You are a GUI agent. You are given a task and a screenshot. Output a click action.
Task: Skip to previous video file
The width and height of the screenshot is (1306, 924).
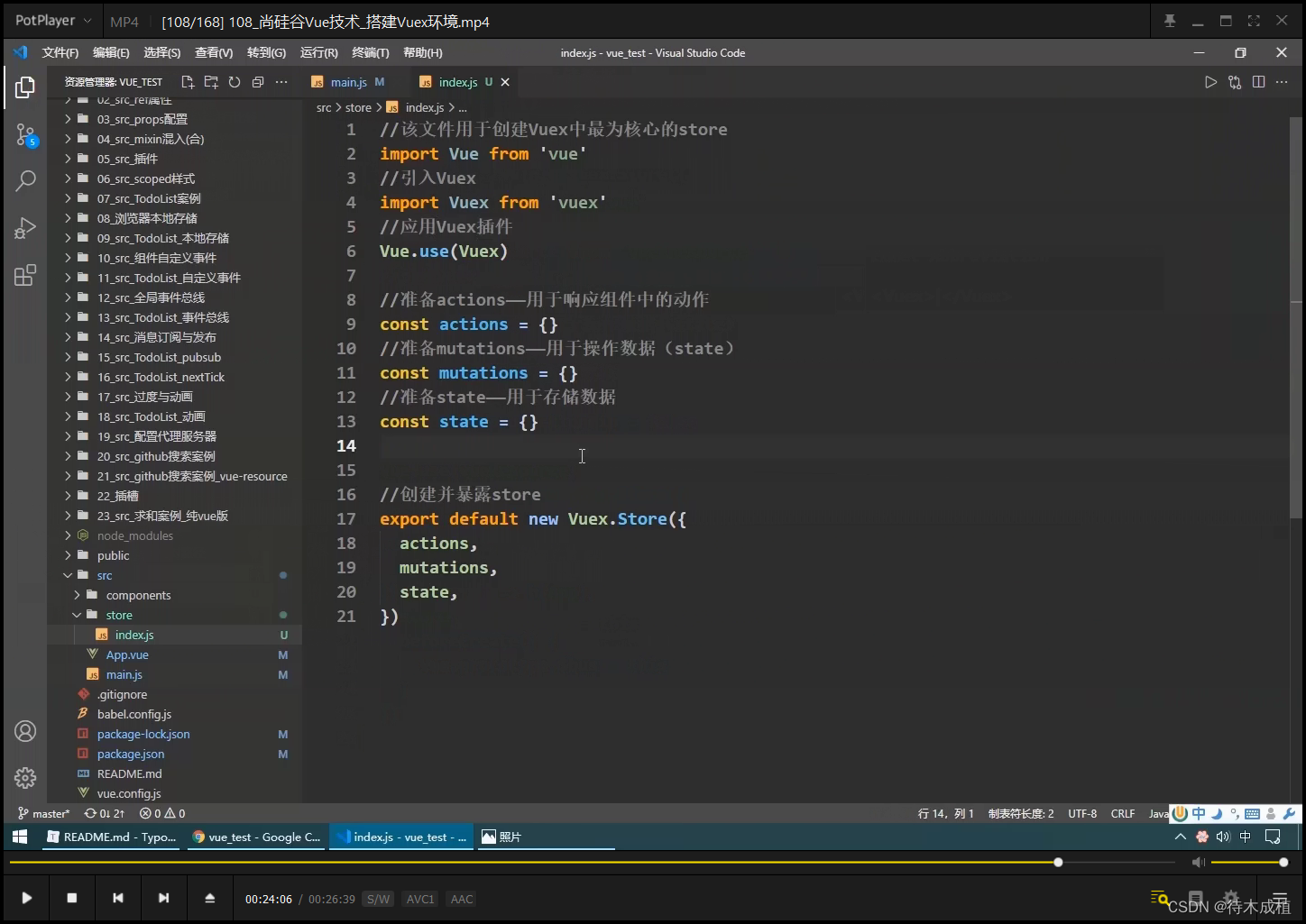pos(118,898)
